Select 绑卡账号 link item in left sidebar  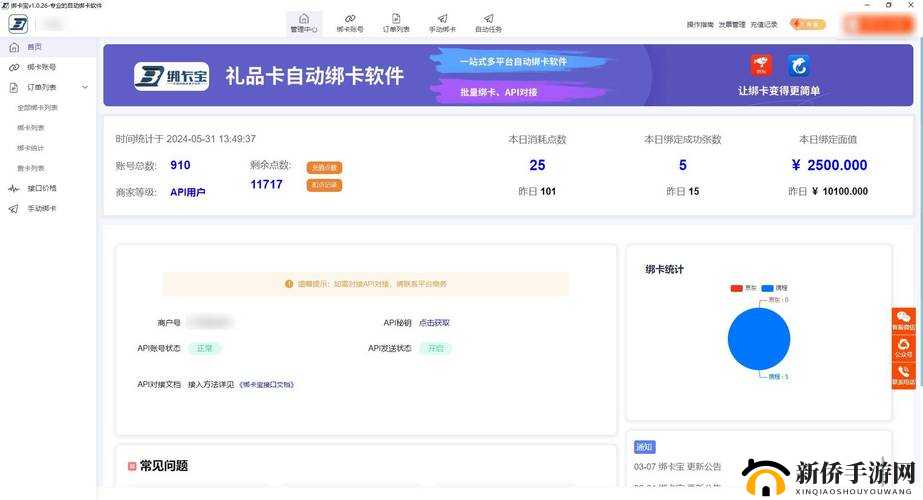(48, 67)
